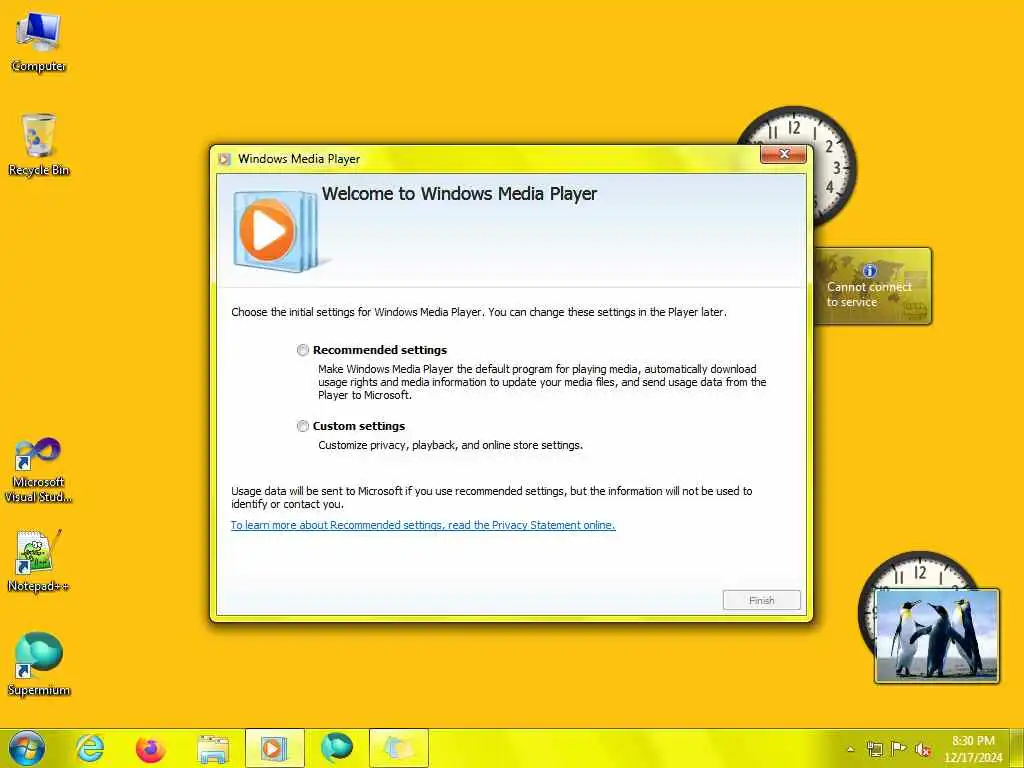The height and width of the screenshot is (768, 1024).
Task: Open the Recycle Bin desktop icon
Action: 39,145
